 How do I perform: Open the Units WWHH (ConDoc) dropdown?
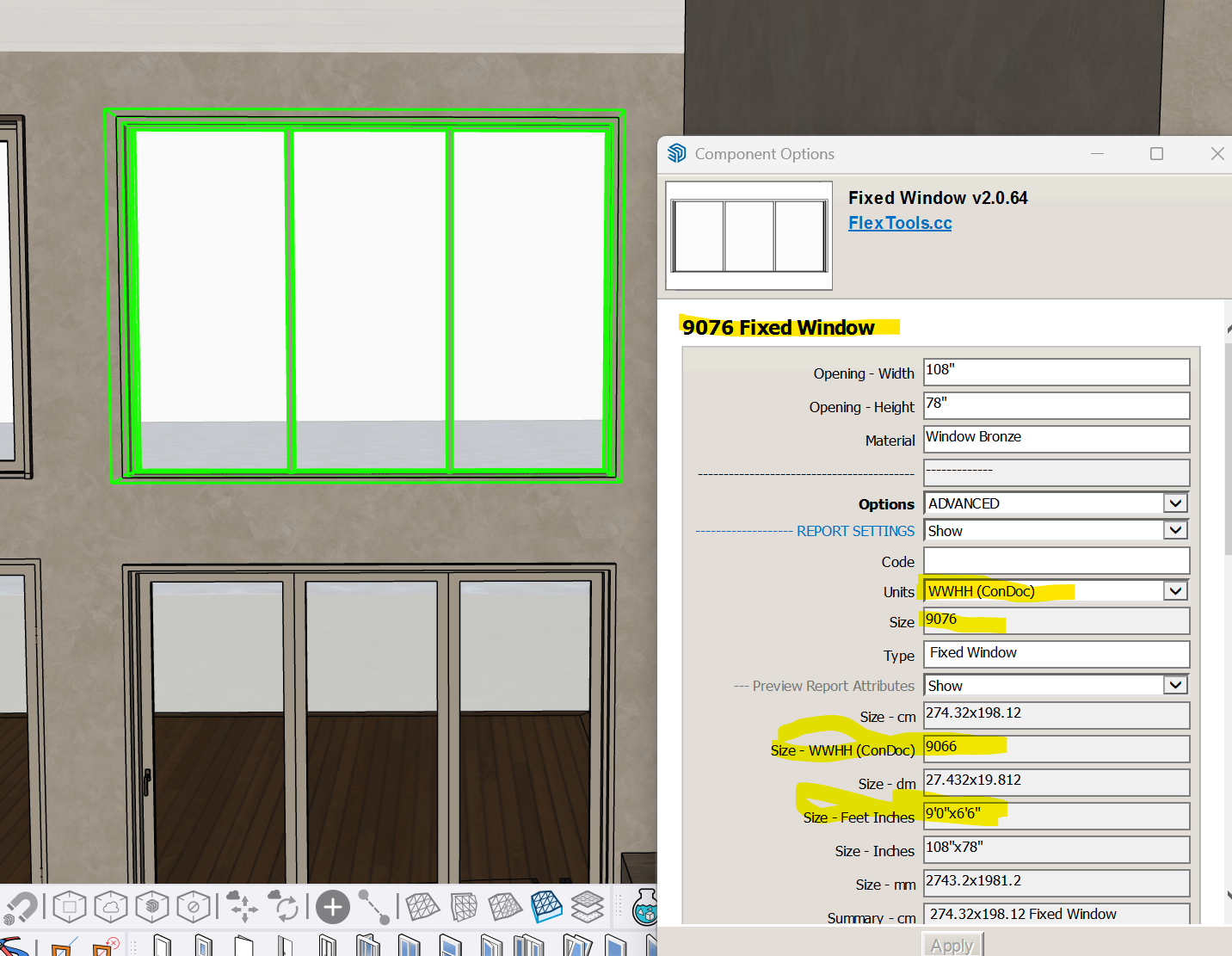[x=1175, y=591]
